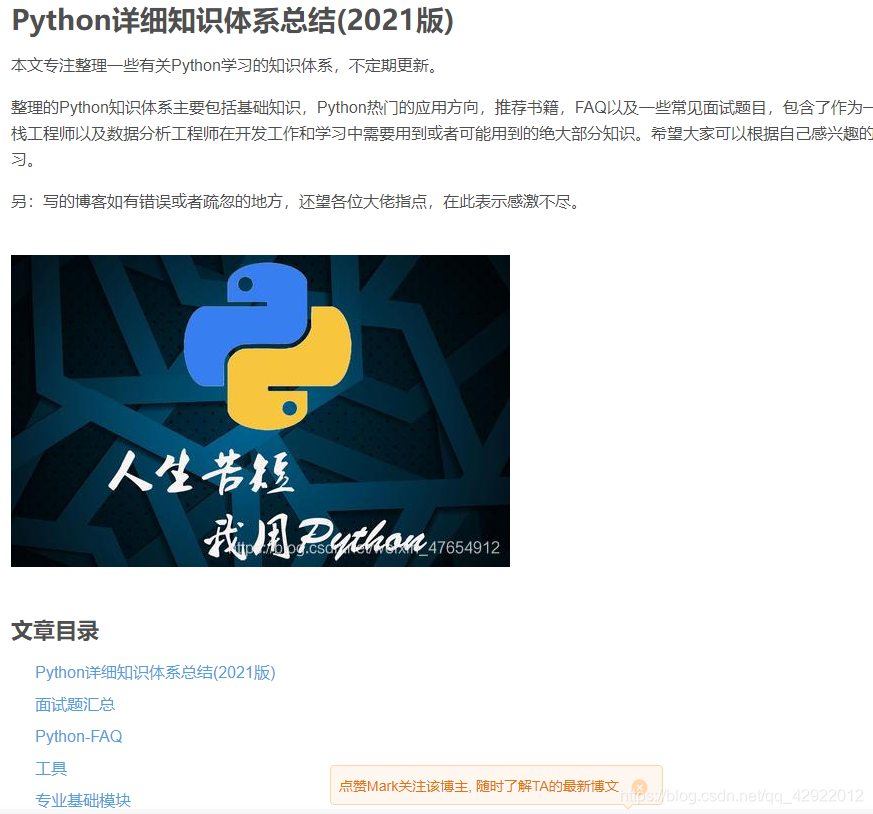Click the Python logo banner image

click(x=261, y=411)
